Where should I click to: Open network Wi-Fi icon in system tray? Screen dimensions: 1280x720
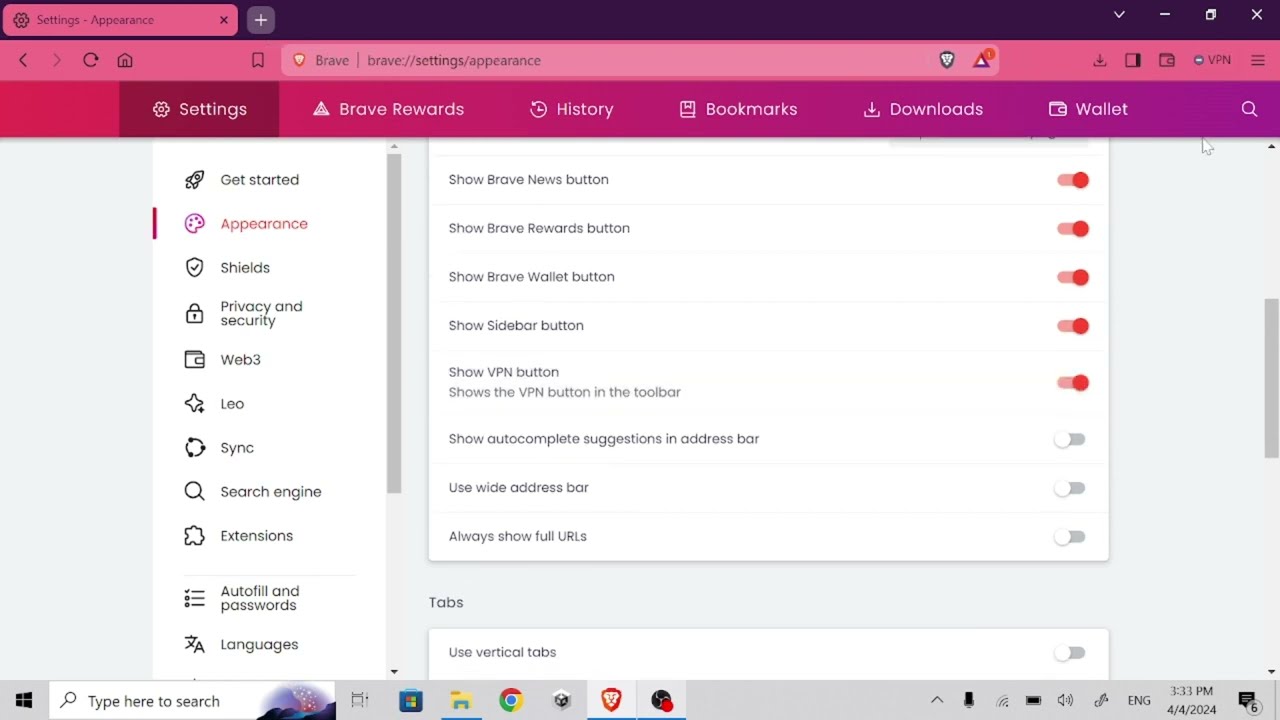pos(1003,701)
